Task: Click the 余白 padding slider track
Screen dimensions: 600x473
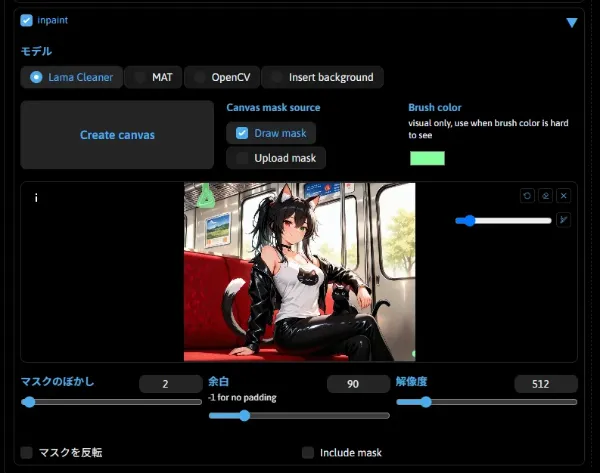Action: [x=299, y=415]
